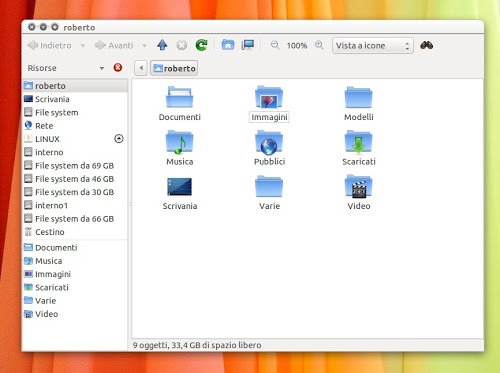Screen dimensions: 500x373
Task: Select the Musica folder icon
Action: [x=180, y=142]
